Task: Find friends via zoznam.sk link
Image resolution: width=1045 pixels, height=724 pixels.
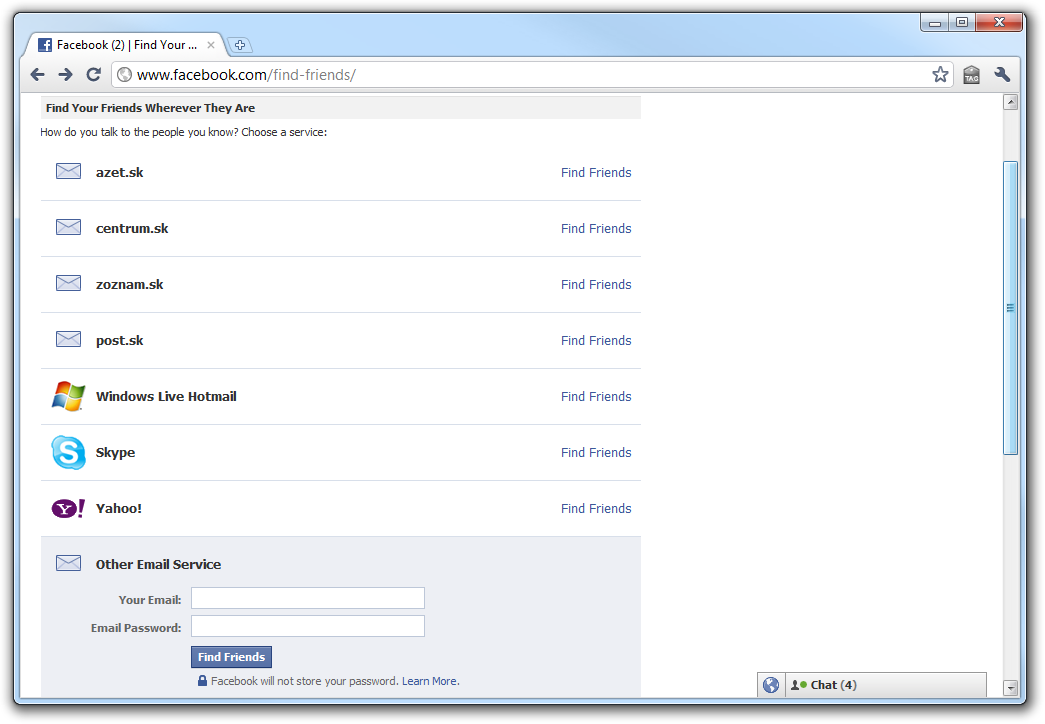Action: pos(596,285)
